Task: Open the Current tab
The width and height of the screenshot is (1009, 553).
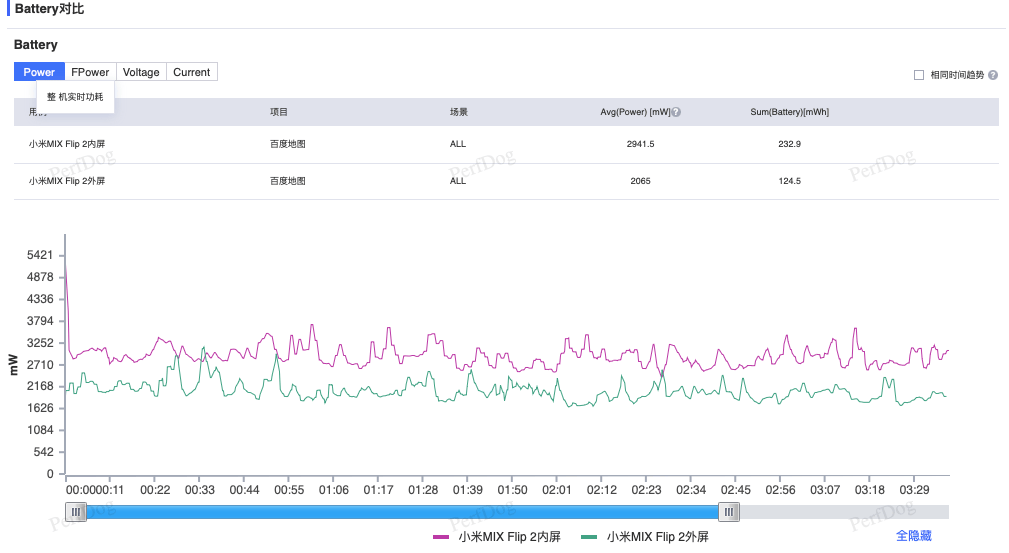Action: tap(192, 72)
